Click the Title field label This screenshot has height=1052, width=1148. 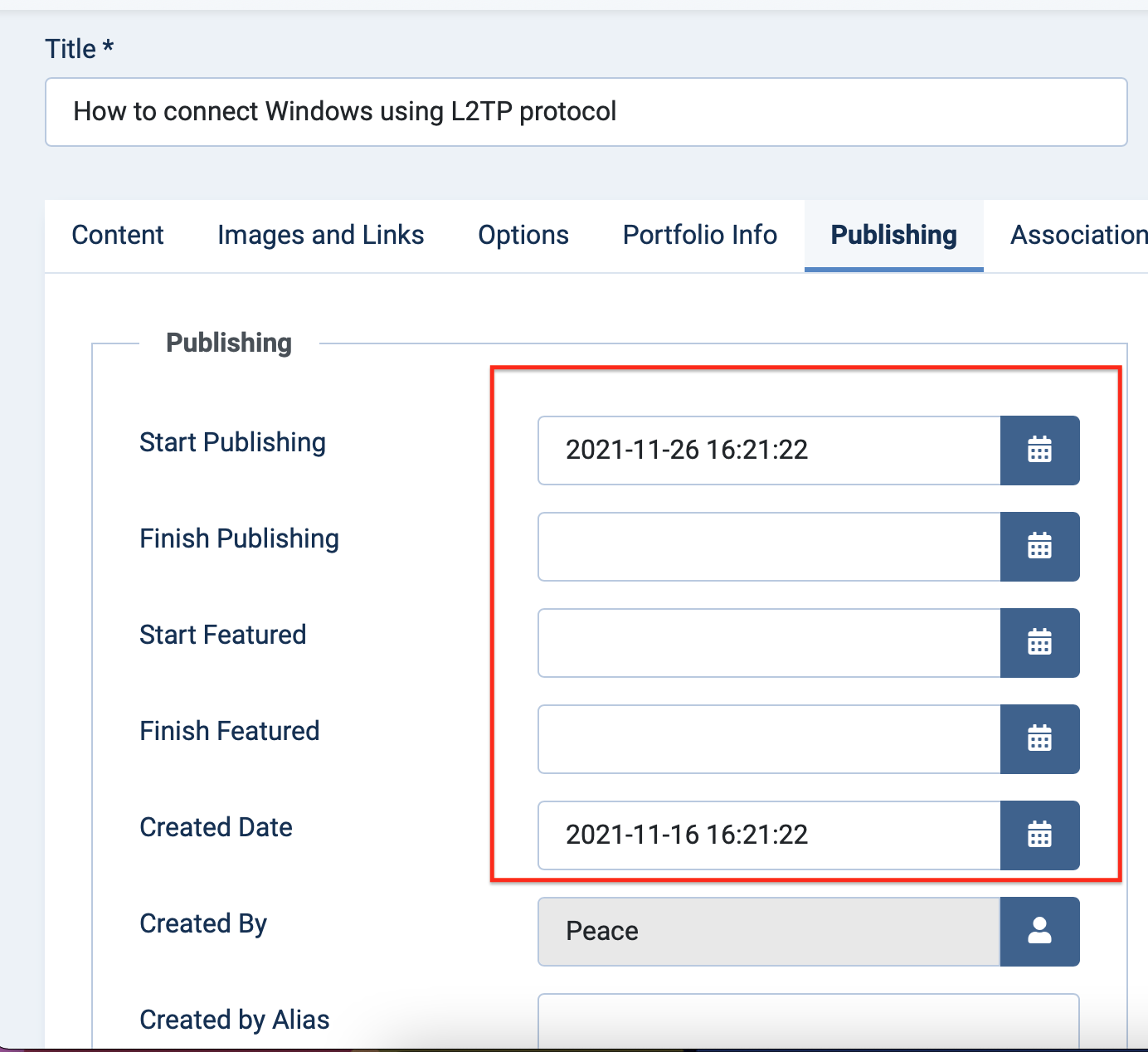click(79, 49)
